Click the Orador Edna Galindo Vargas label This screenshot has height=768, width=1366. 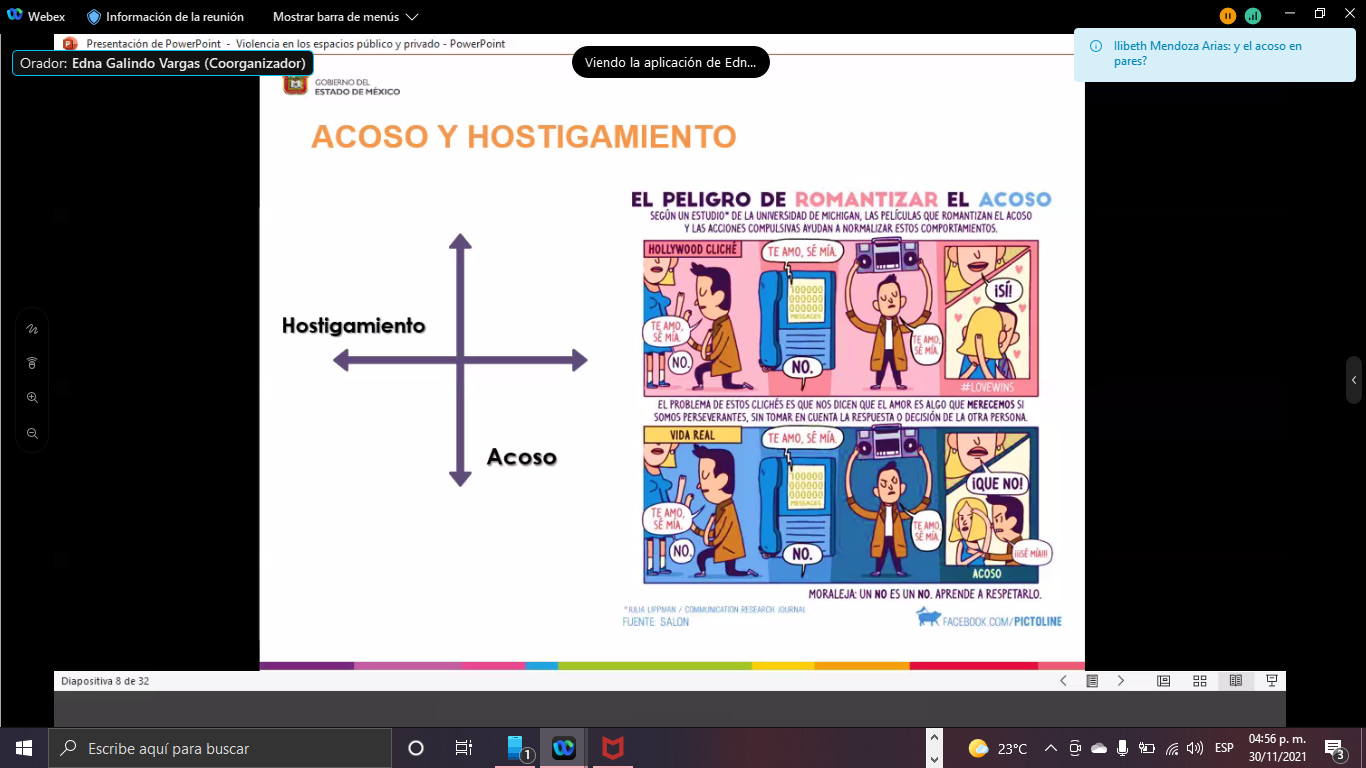click(x=162, y=63)
